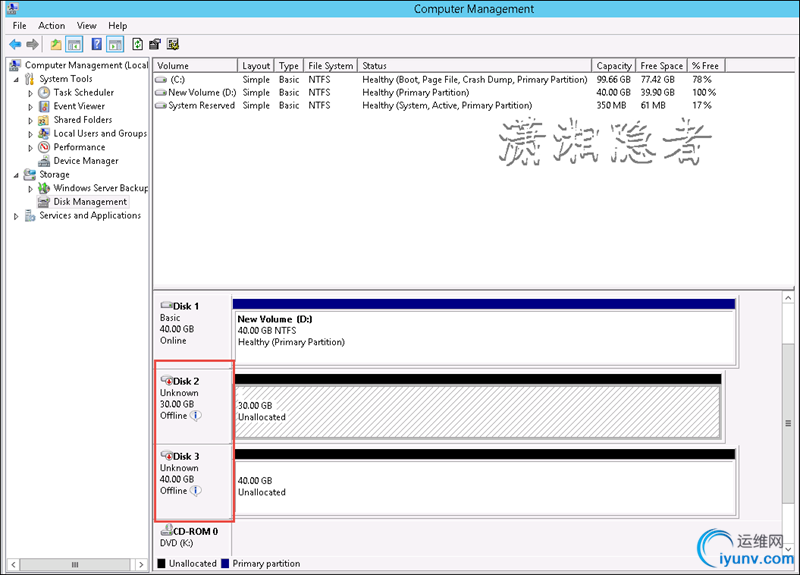This screenshot has width=800, height=575.
Task: Expand Services and Applications node
Action: click(x=17, y=216)
